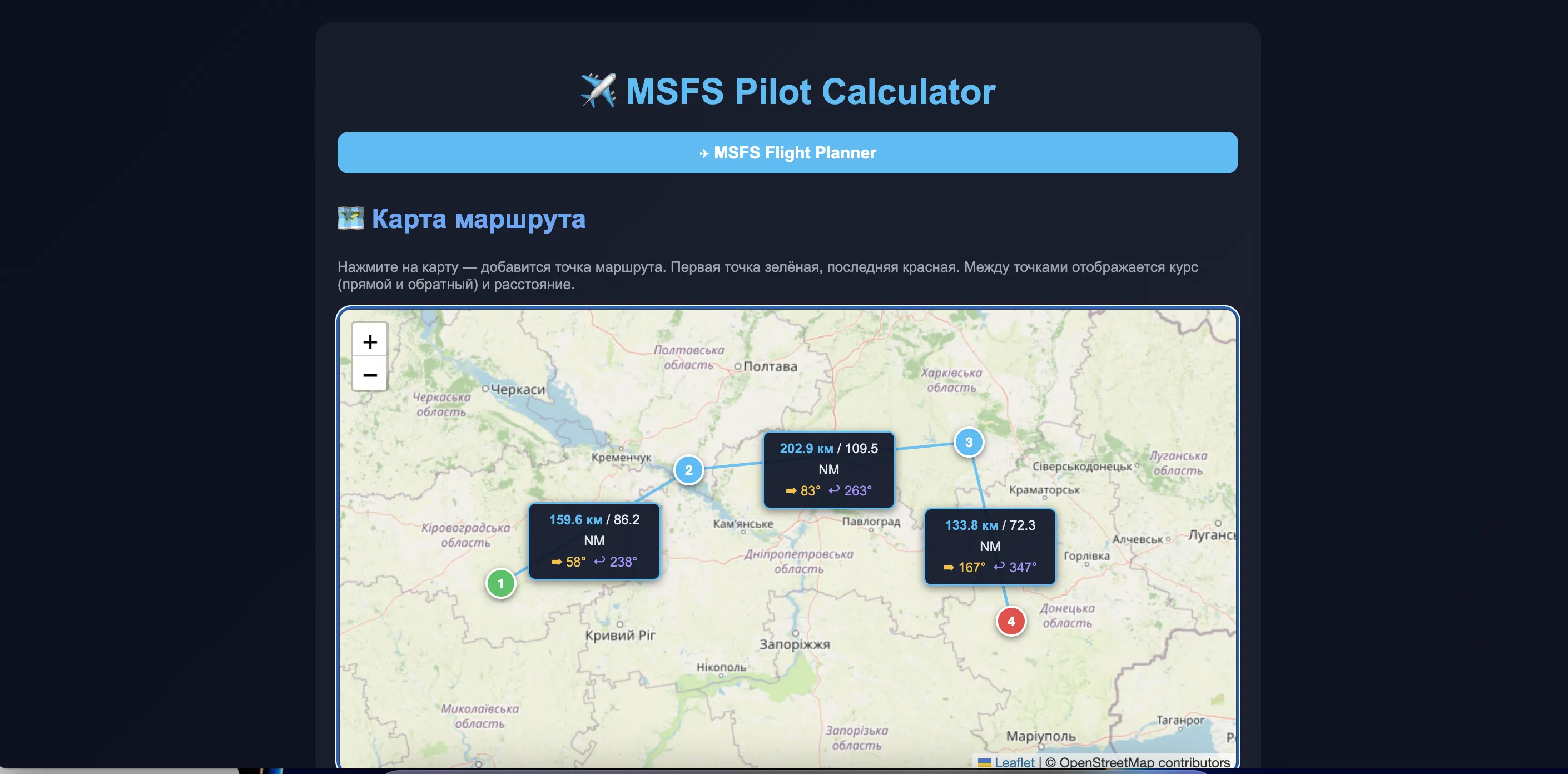This screenshot has height=774, width=1568.
Task: Select blue waypoint marker 2
Action: (x=688, y=470)
